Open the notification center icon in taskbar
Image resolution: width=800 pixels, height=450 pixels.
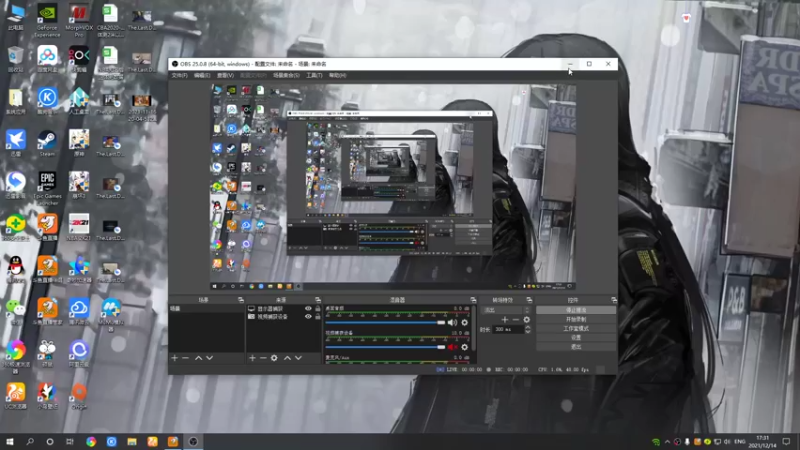pos(787,441)
